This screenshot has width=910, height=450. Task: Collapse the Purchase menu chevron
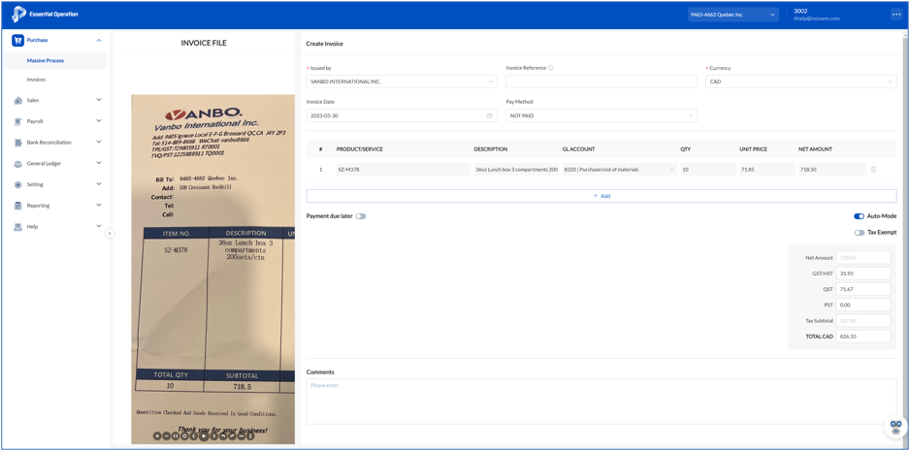coord(99,40)
